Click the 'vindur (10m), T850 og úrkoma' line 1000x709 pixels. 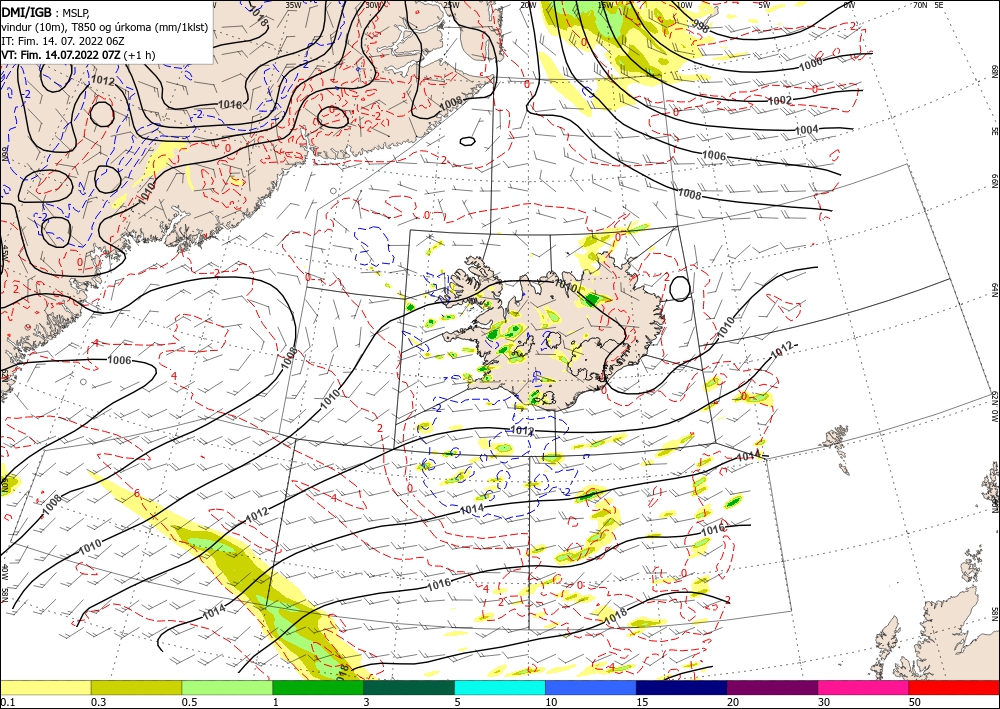105,26
